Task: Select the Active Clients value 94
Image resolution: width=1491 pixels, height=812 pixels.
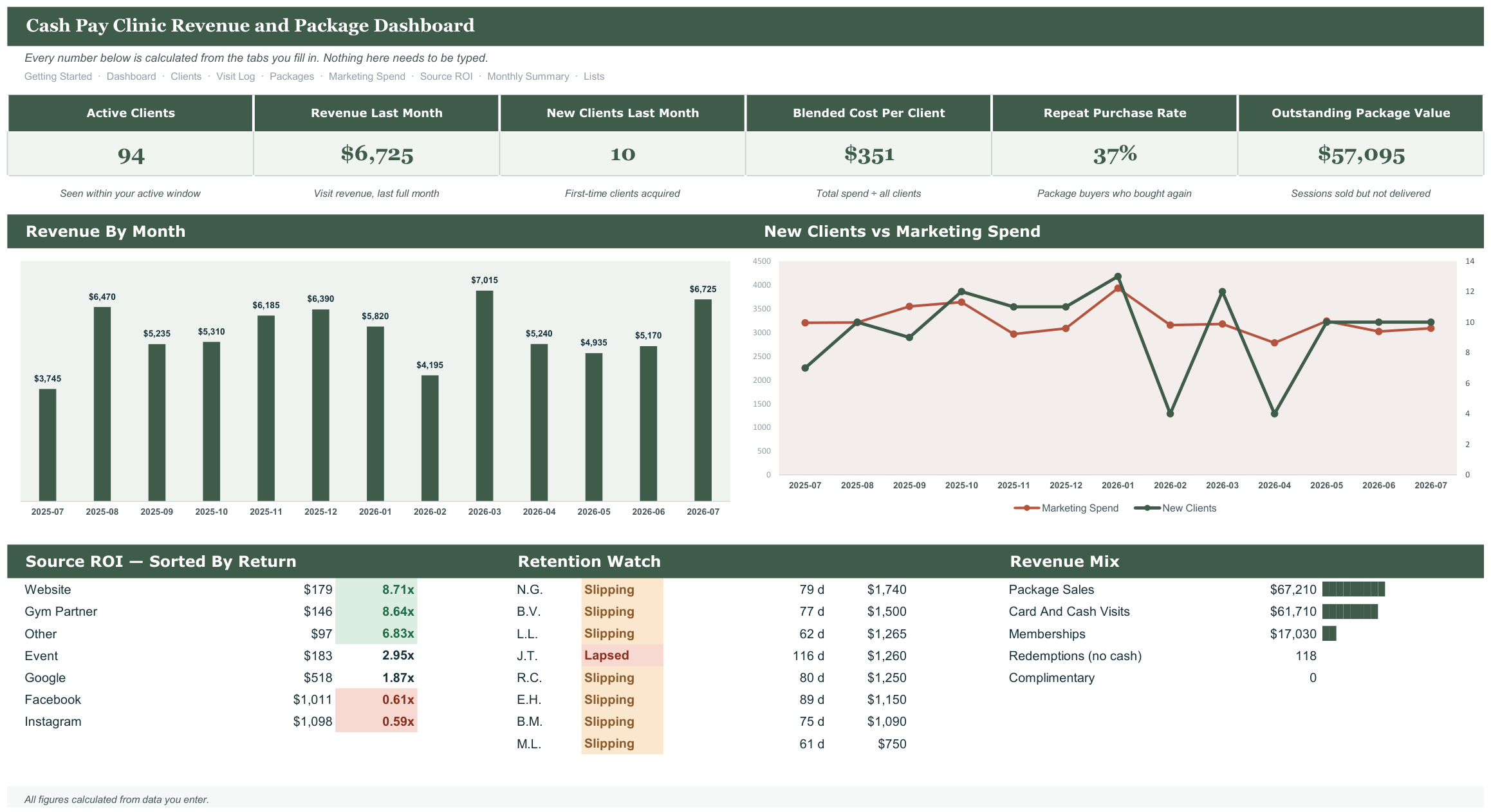Action: click(131, 154)
